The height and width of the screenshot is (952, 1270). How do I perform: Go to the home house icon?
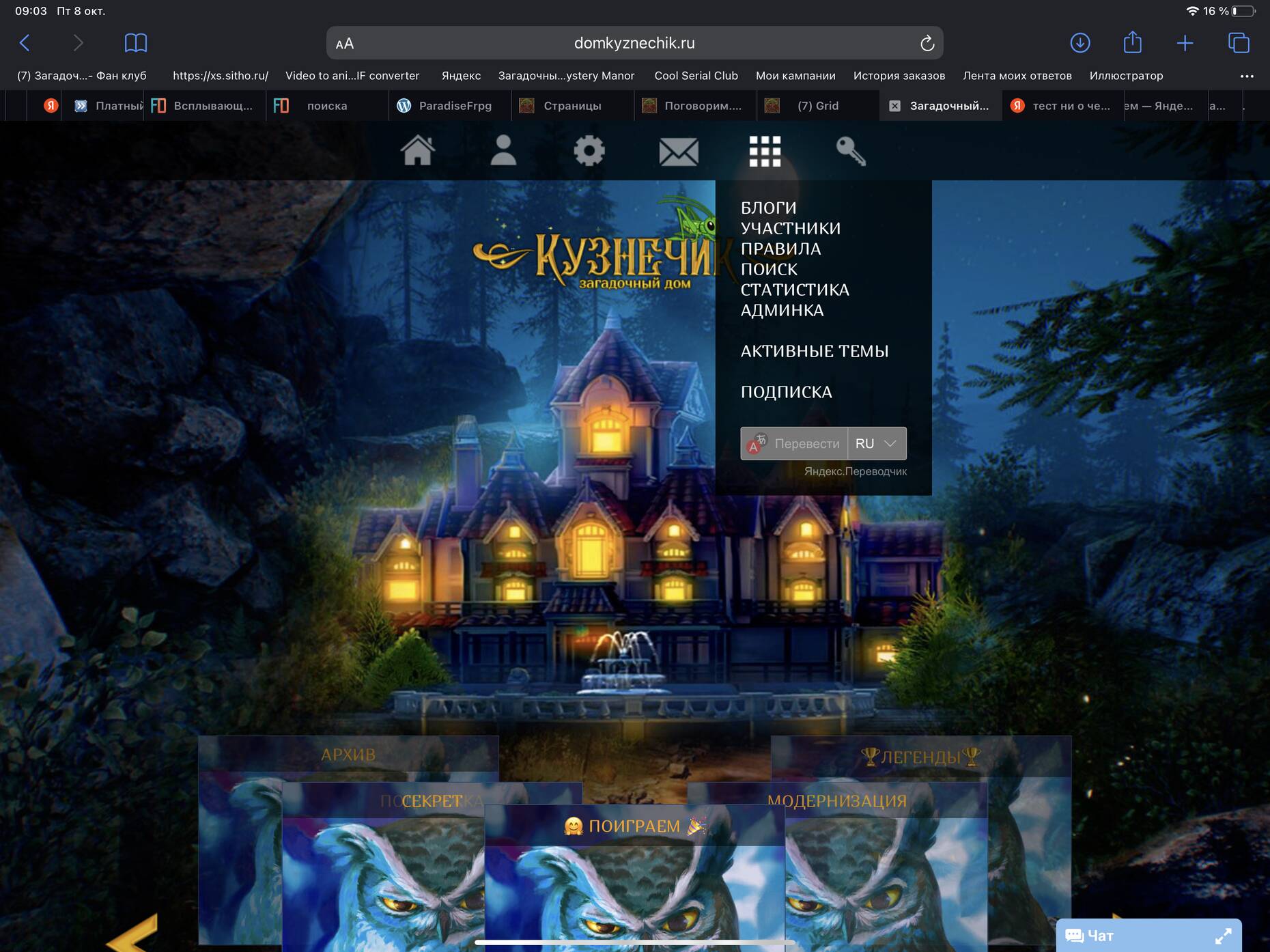coord(418,150)
